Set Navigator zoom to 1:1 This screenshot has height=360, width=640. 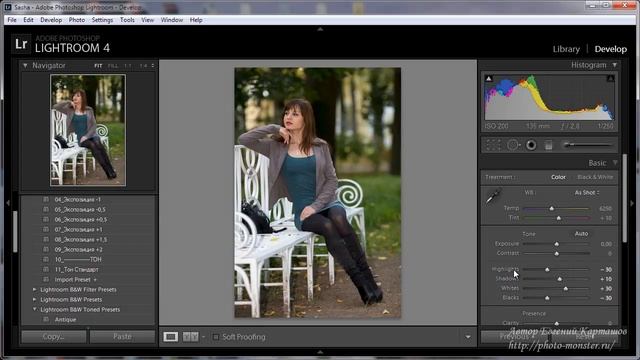click(x=128, y=66)
